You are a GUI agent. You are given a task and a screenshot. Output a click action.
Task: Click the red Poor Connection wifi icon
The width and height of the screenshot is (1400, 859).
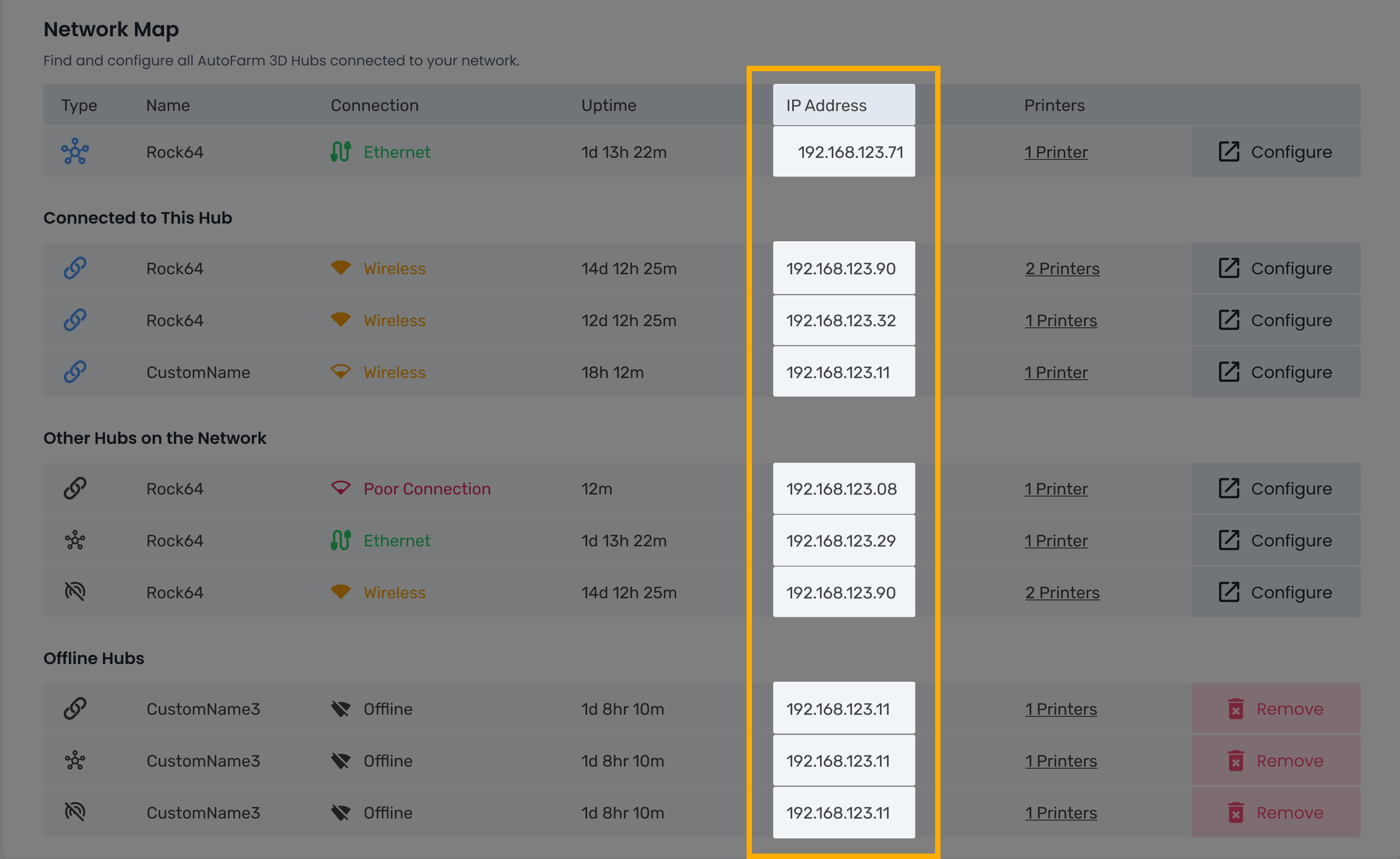pyautogui.click(x=340, y=488)
